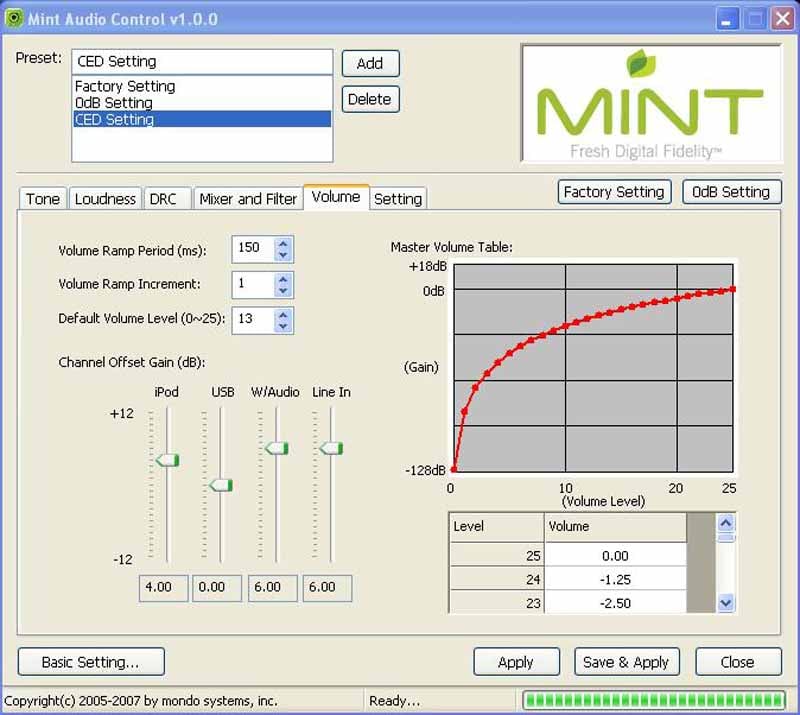Decrease Volume Ramp Increment with down arrow
Screen dimensions: 800x715
pos(283,290)
